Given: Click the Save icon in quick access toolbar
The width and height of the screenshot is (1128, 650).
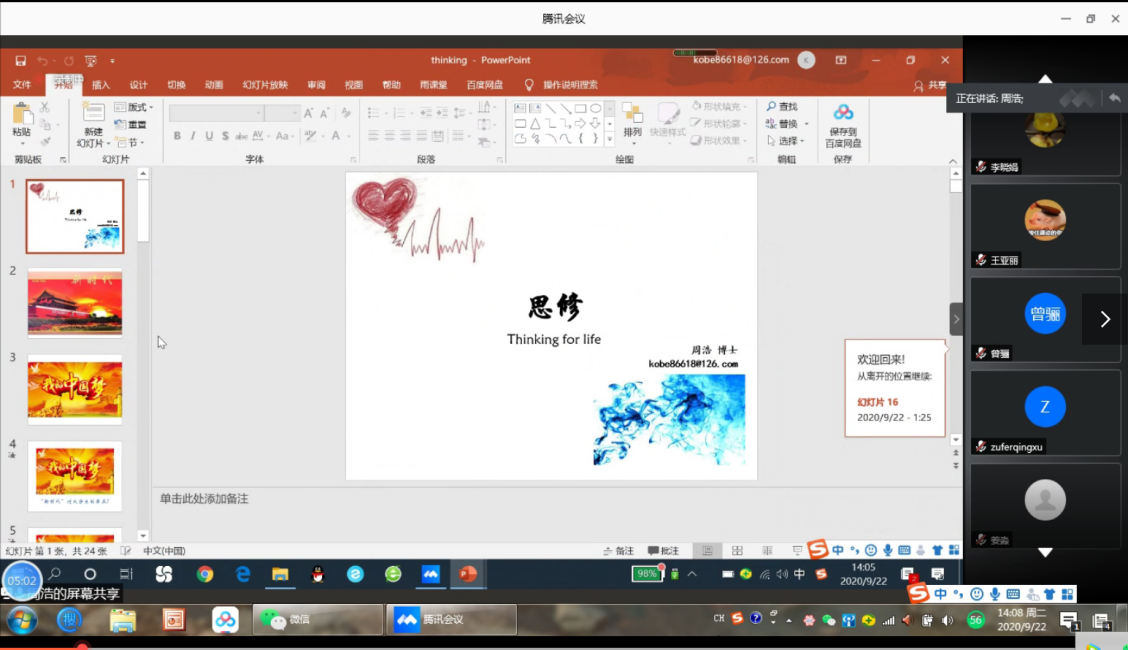Looking at the screenshot, I should [x=21, y=61].
